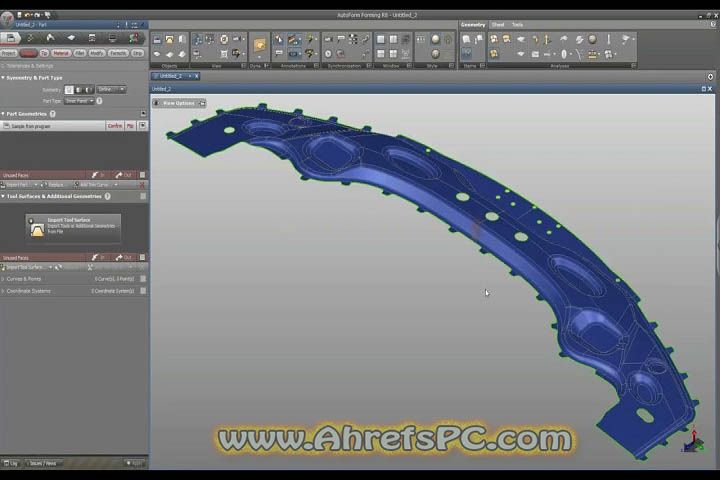Image resolution: width=720 pixels, height=480 pixels.
Task: Click the cursor pointer icon in Annotations group
Action: click(279, 40)
